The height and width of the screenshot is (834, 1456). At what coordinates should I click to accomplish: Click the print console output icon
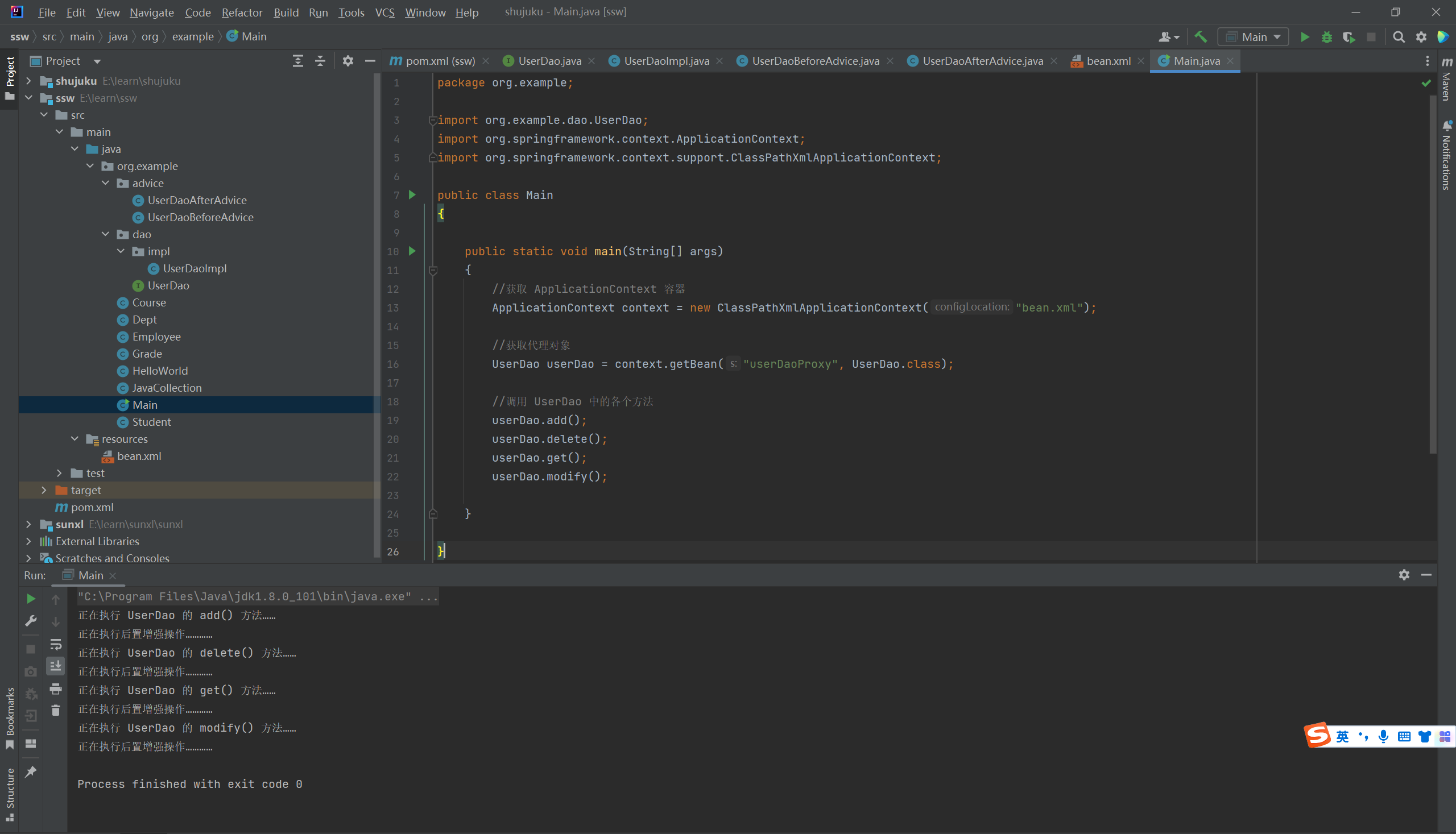pyautogui.click(x=56, y=688)
